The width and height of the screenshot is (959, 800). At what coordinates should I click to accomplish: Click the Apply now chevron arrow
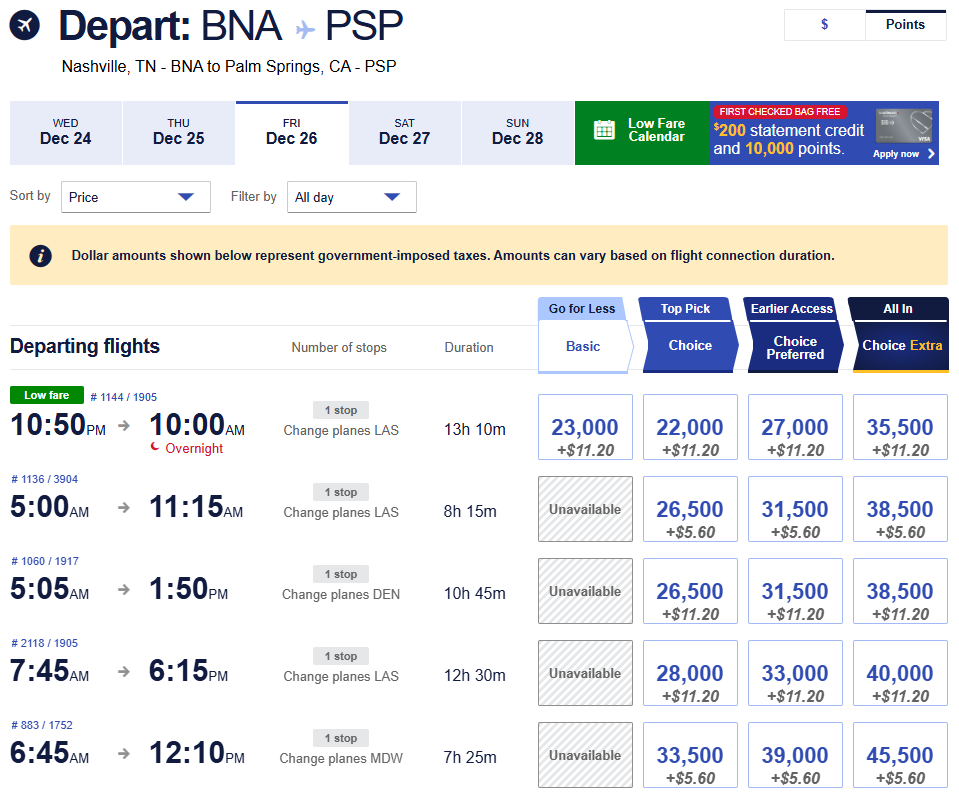(931, 154)
